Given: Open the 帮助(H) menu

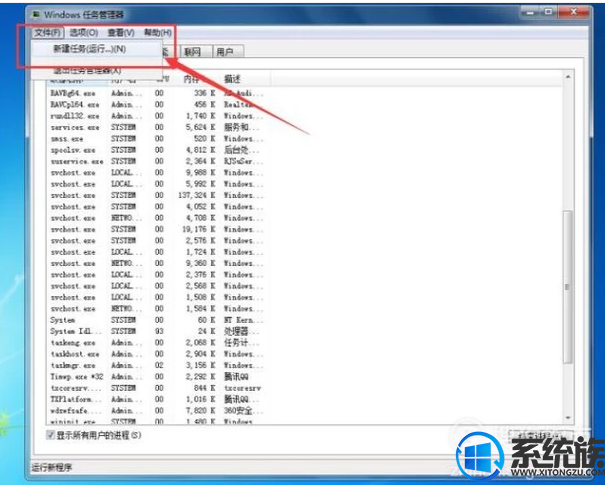Looking at the screenshot, I should click(157, 33).
